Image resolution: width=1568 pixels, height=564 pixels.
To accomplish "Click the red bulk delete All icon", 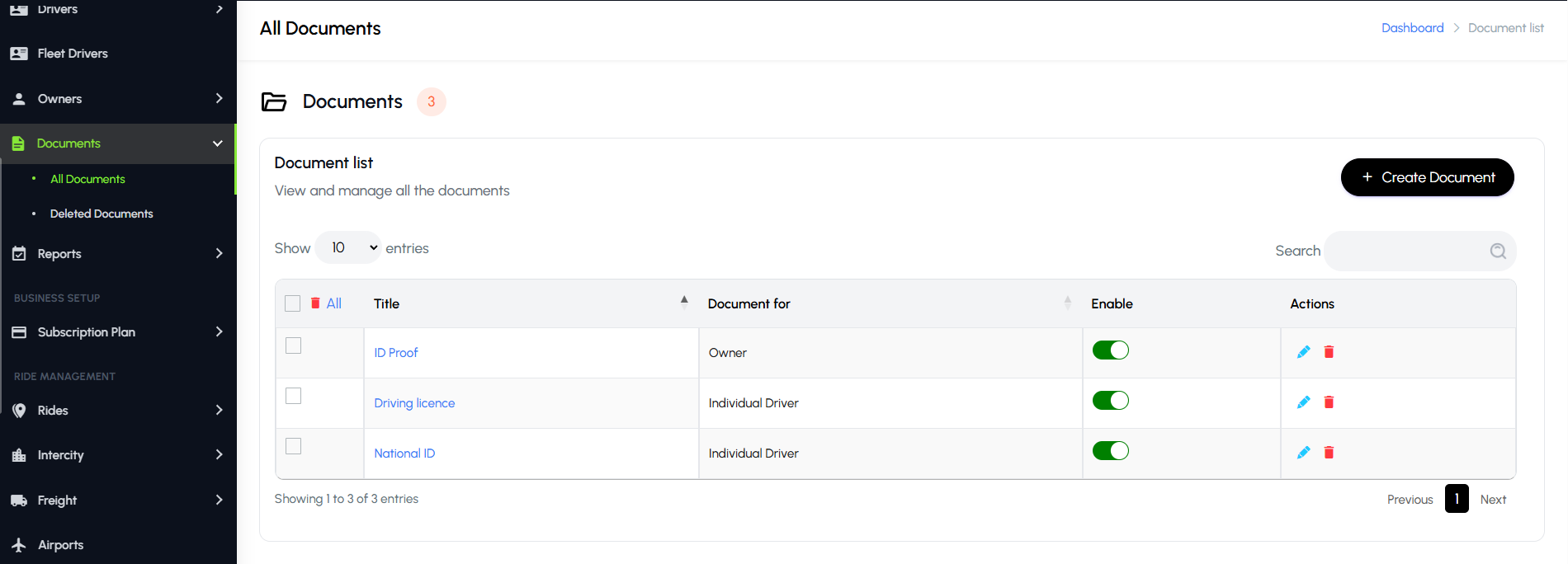I will coord(316,303).
